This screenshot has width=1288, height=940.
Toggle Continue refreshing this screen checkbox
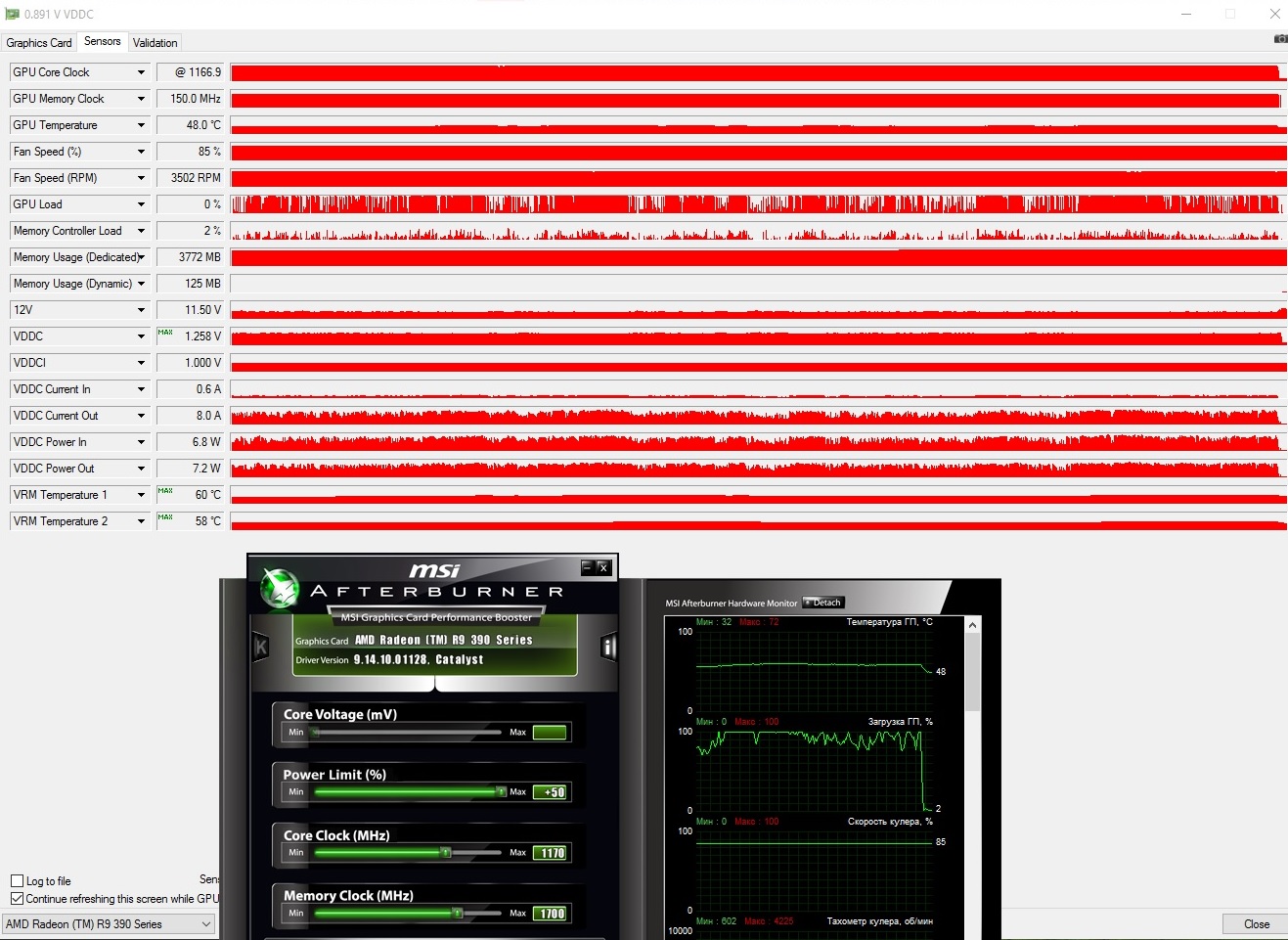point(17,899)
